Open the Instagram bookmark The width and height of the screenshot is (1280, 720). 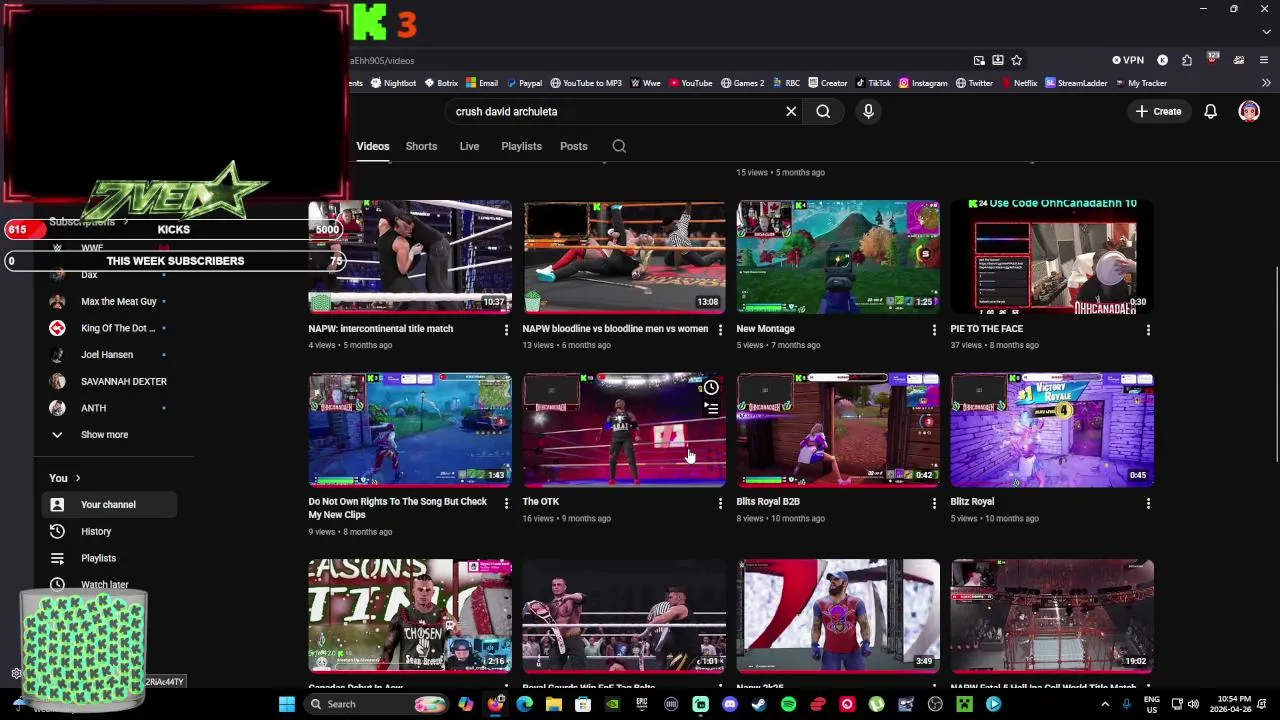tap(922, 83)
